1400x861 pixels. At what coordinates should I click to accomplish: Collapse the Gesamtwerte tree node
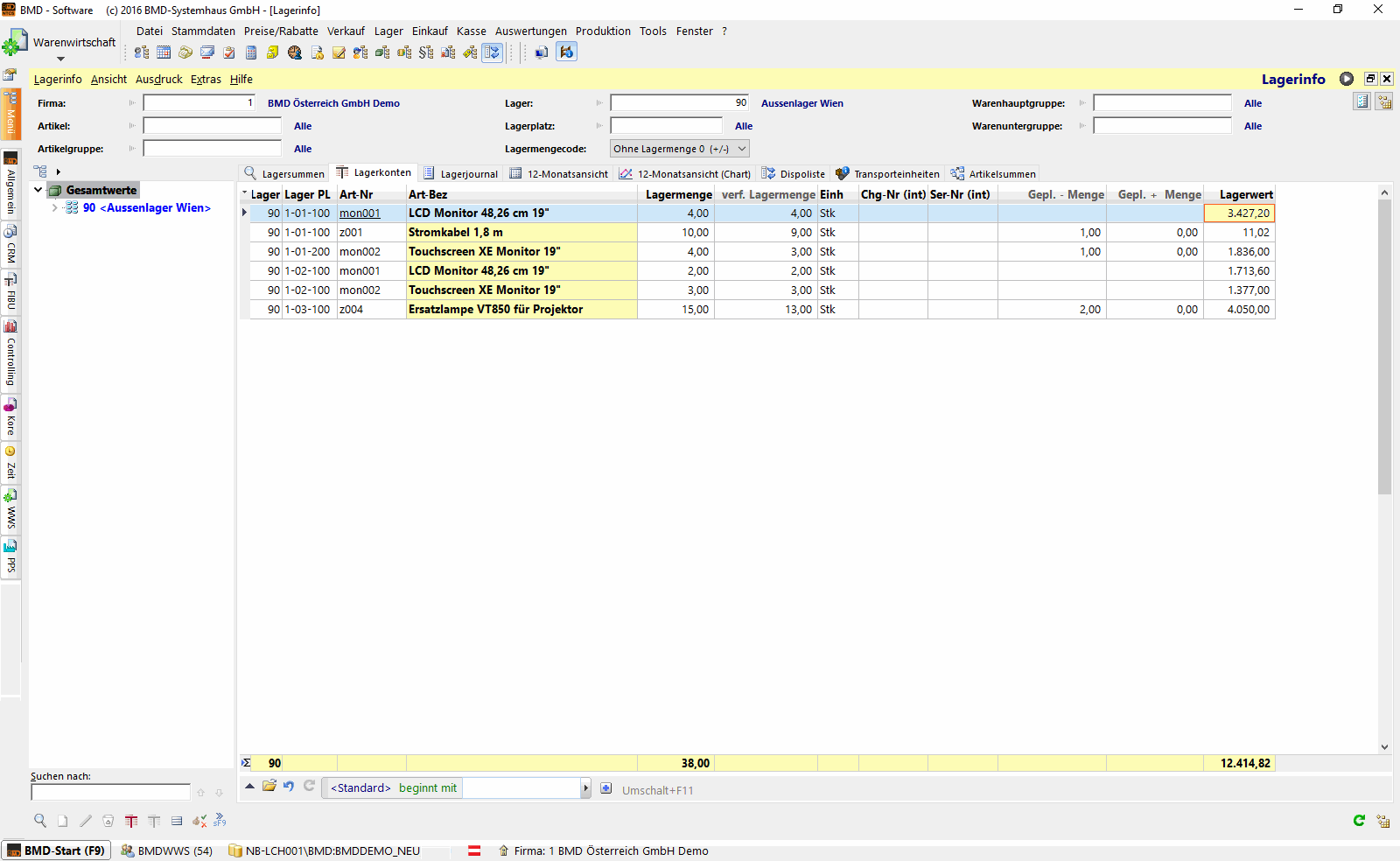(x=38, y=190)
